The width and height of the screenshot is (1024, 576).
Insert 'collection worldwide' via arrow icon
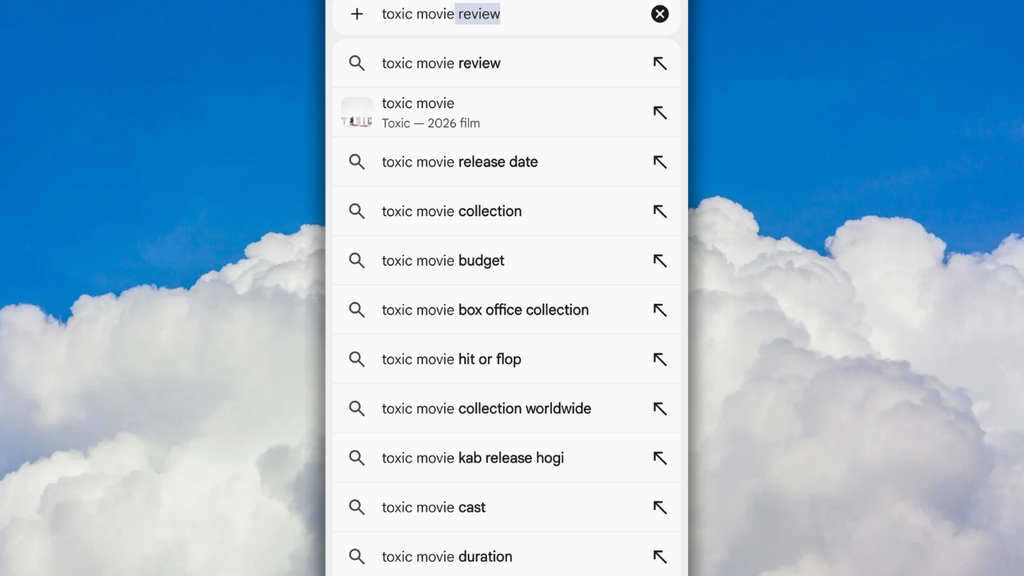[660, 408]
